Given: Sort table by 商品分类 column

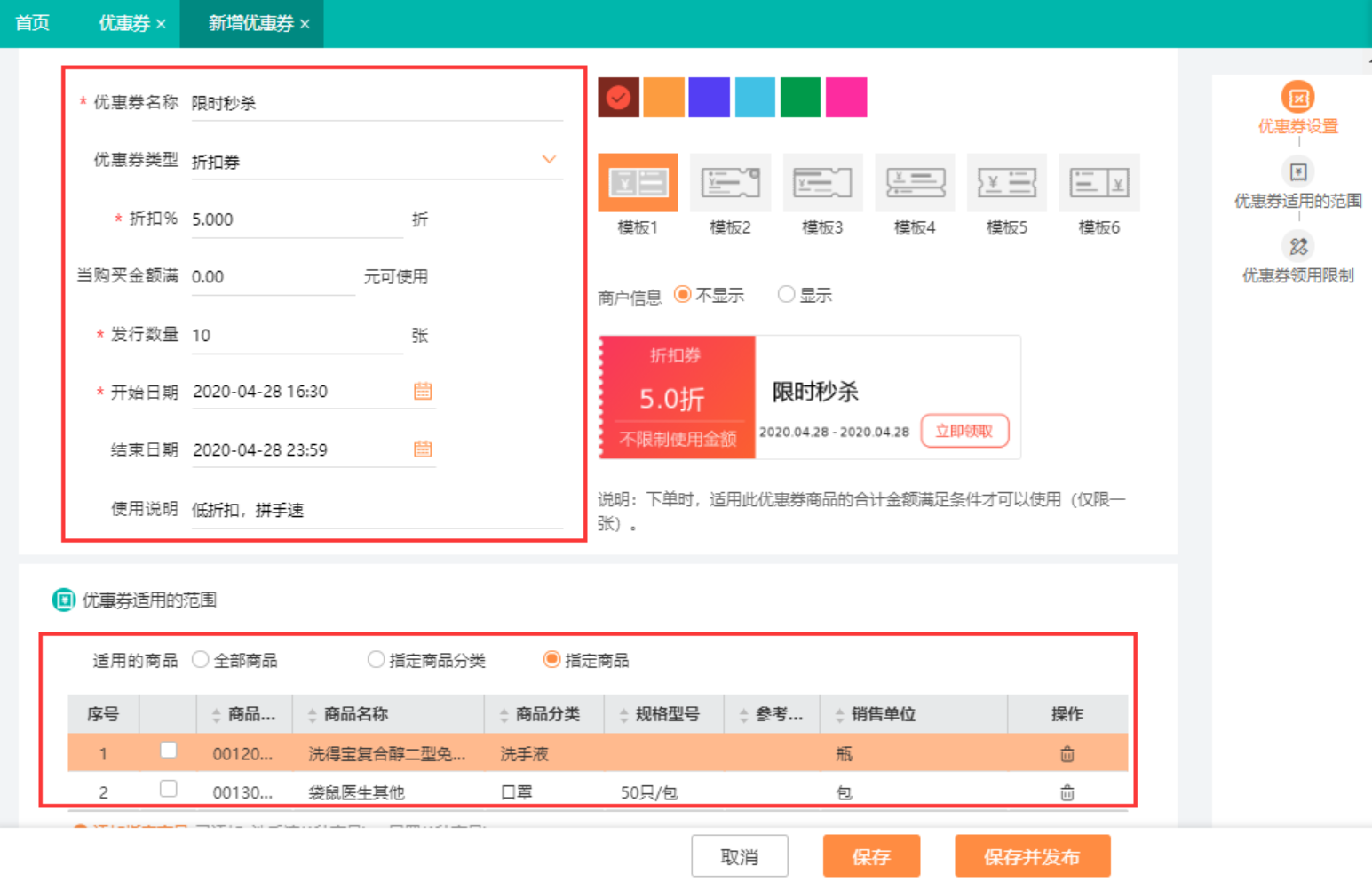Looking at the screenshot, I should [504, 715].
